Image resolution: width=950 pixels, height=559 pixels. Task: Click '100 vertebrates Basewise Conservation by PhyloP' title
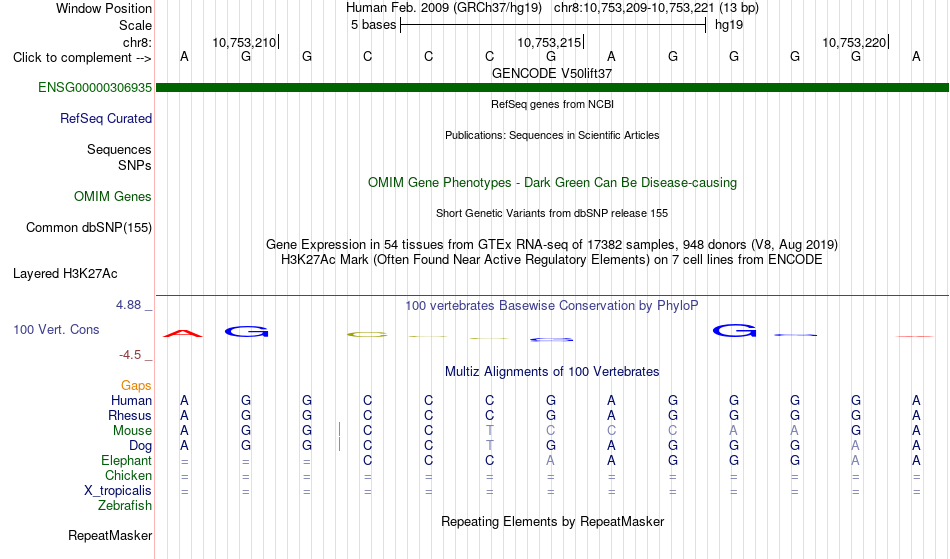click(552, 306)
